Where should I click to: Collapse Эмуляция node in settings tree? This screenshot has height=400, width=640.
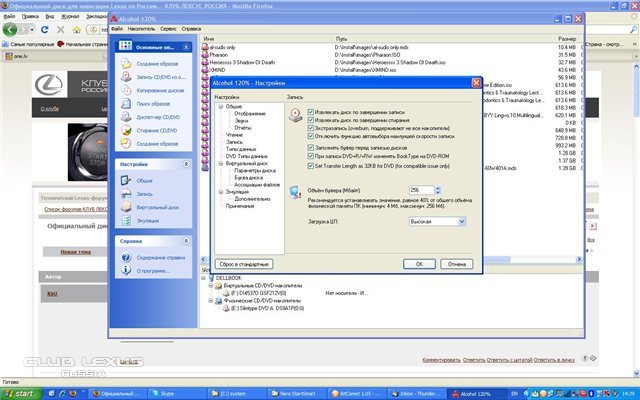[221, 192]
